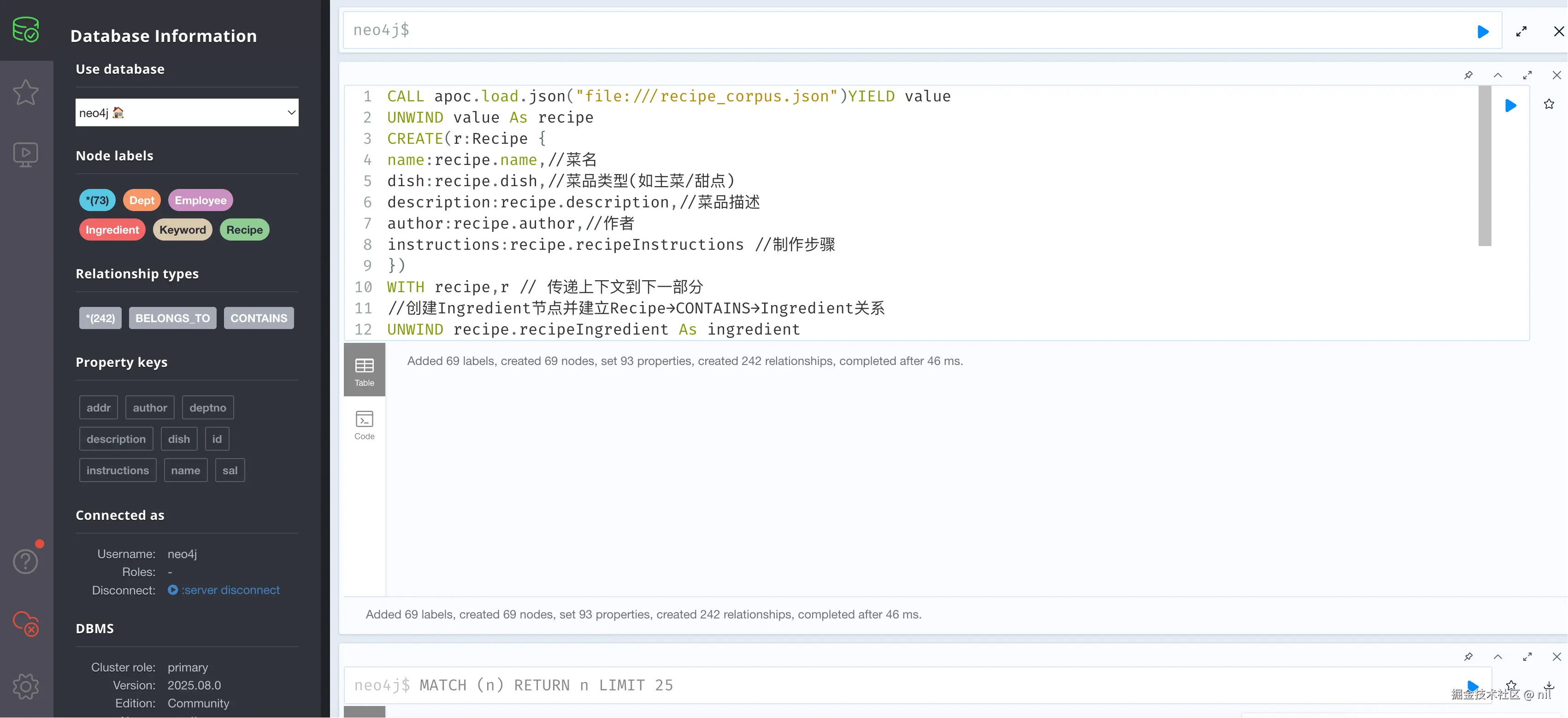Viewport: 1568px width, 718px height.
Task: Expand the recipe query frame to fullscreen
Action: point(1527,76)
